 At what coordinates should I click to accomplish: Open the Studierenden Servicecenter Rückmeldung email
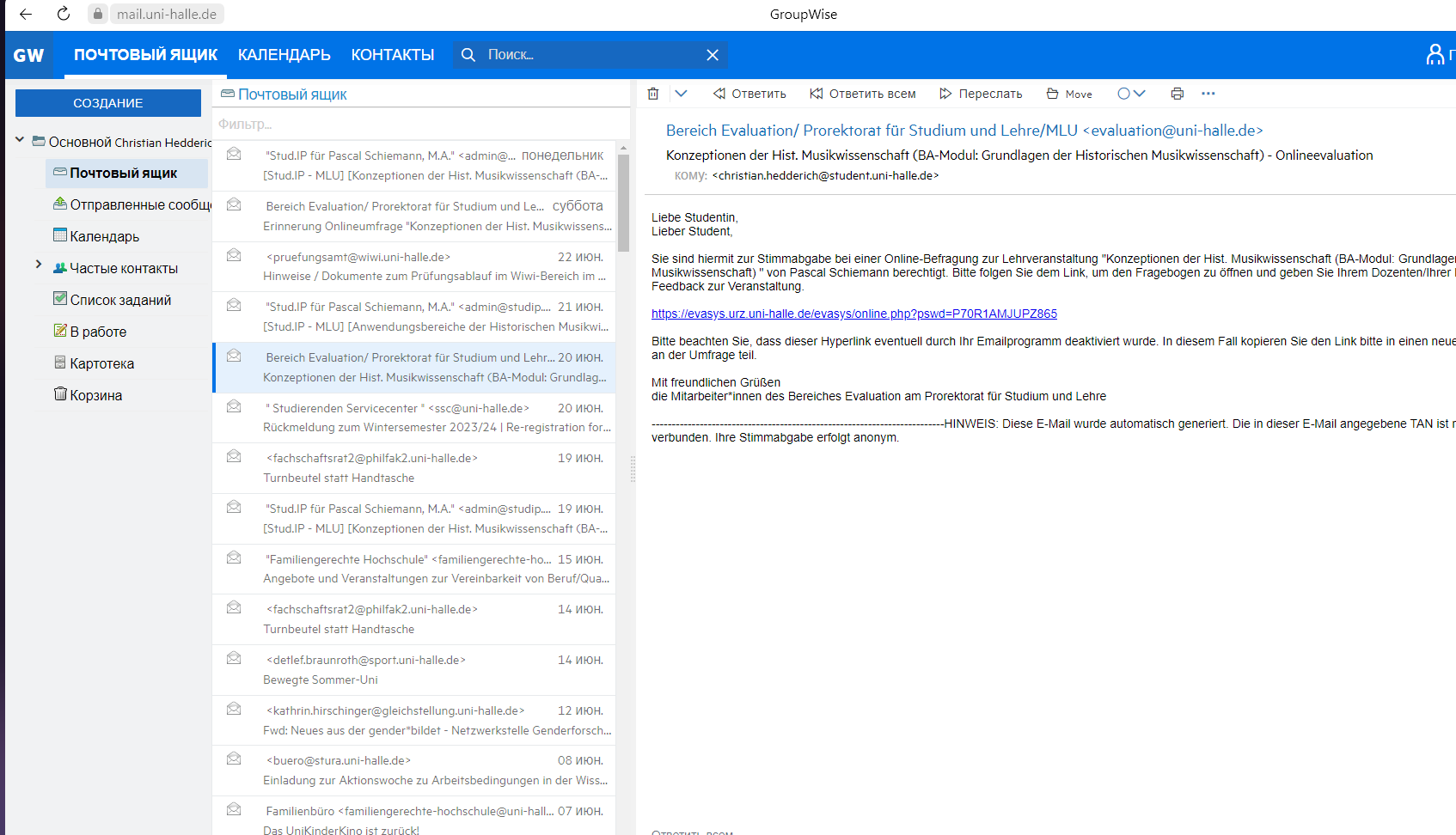click(x=413, y=417)
